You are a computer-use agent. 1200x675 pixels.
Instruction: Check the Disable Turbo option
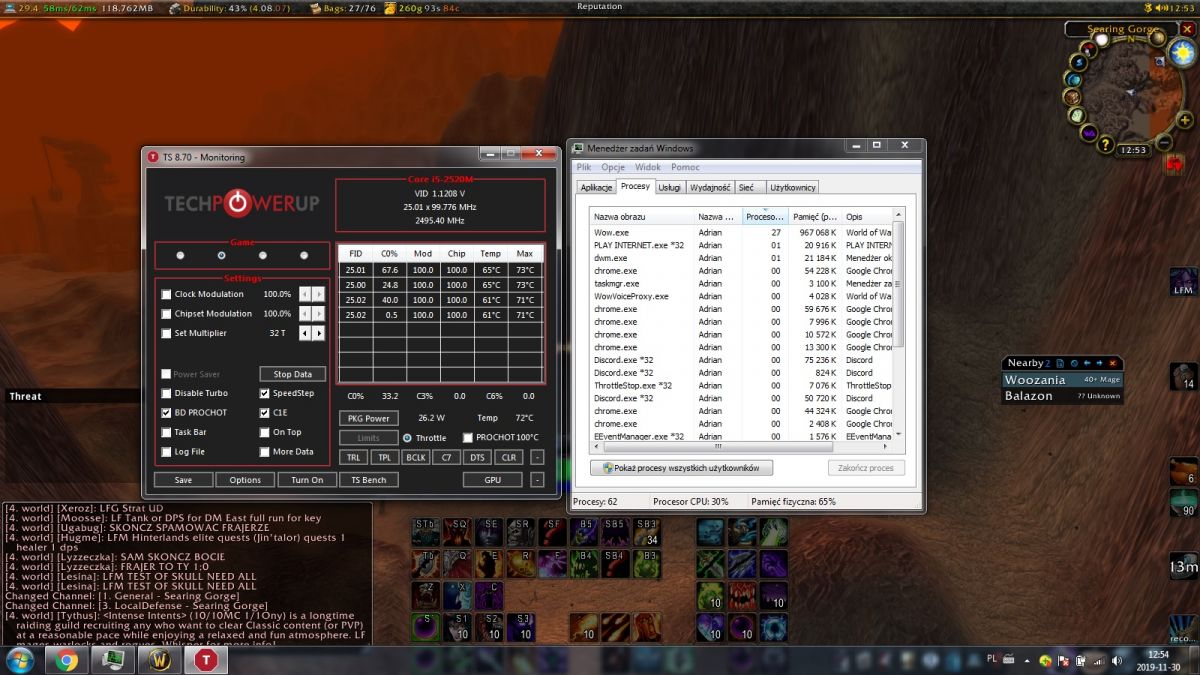(x=166, y=393)
